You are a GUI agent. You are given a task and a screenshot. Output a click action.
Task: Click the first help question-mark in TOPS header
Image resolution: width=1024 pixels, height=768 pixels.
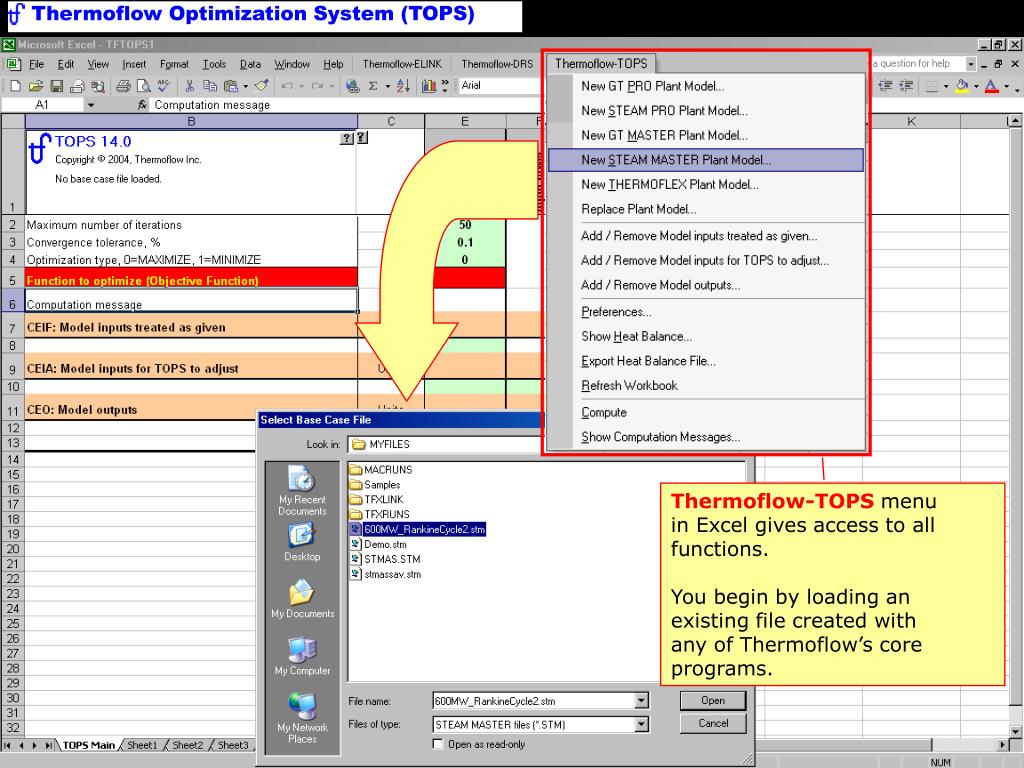point(347,138)
